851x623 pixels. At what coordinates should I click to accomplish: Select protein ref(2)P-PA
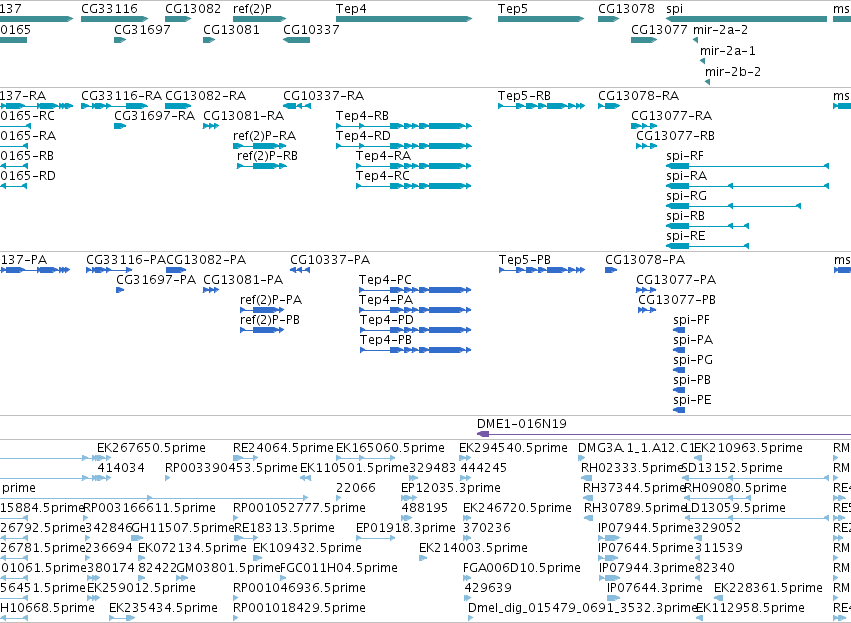tap(262, 310)
